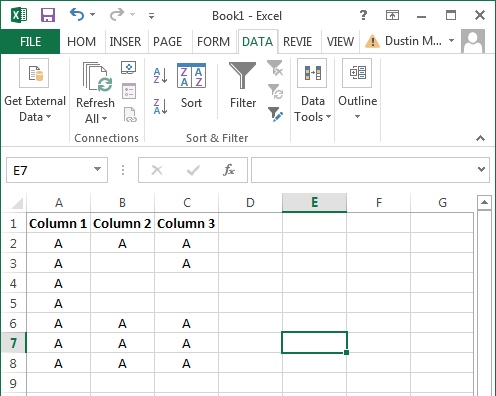The height and width of the screenshot is (396, 496).
Task: Expand the formula bar
Action: (x=481, y=169)
